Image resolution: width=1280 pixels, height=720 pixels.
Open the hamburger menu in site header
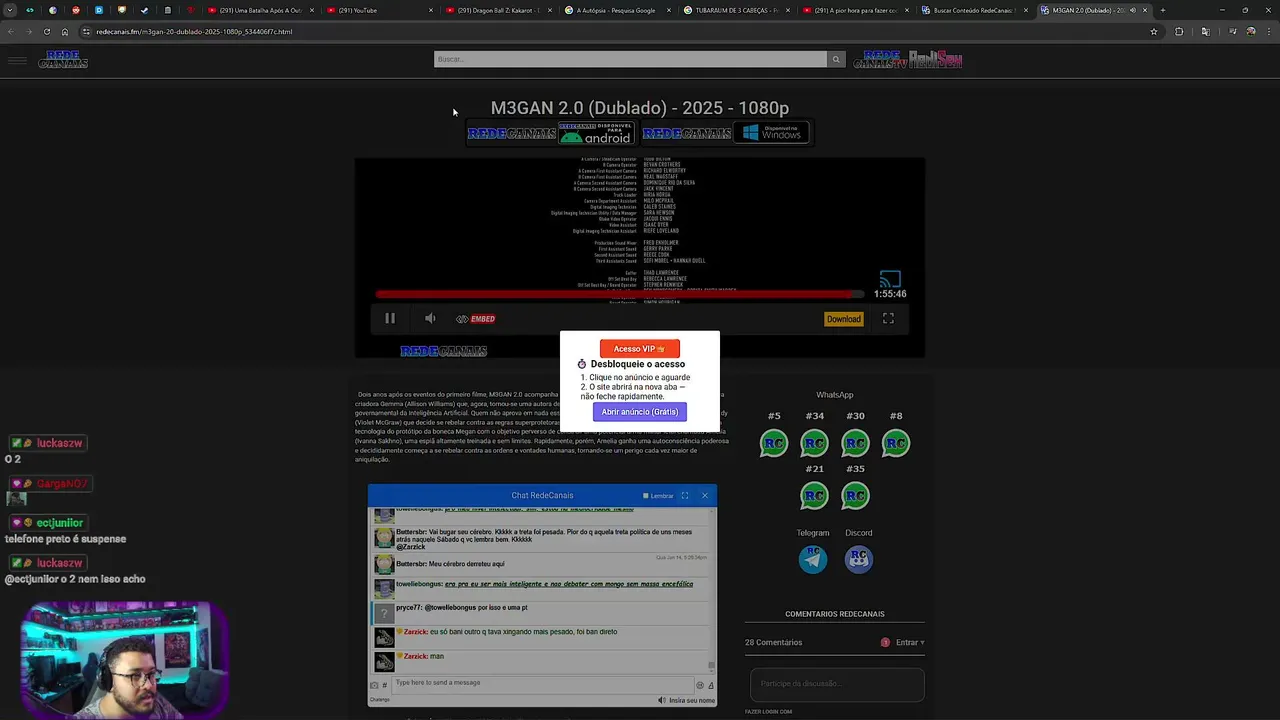point(17,61)
